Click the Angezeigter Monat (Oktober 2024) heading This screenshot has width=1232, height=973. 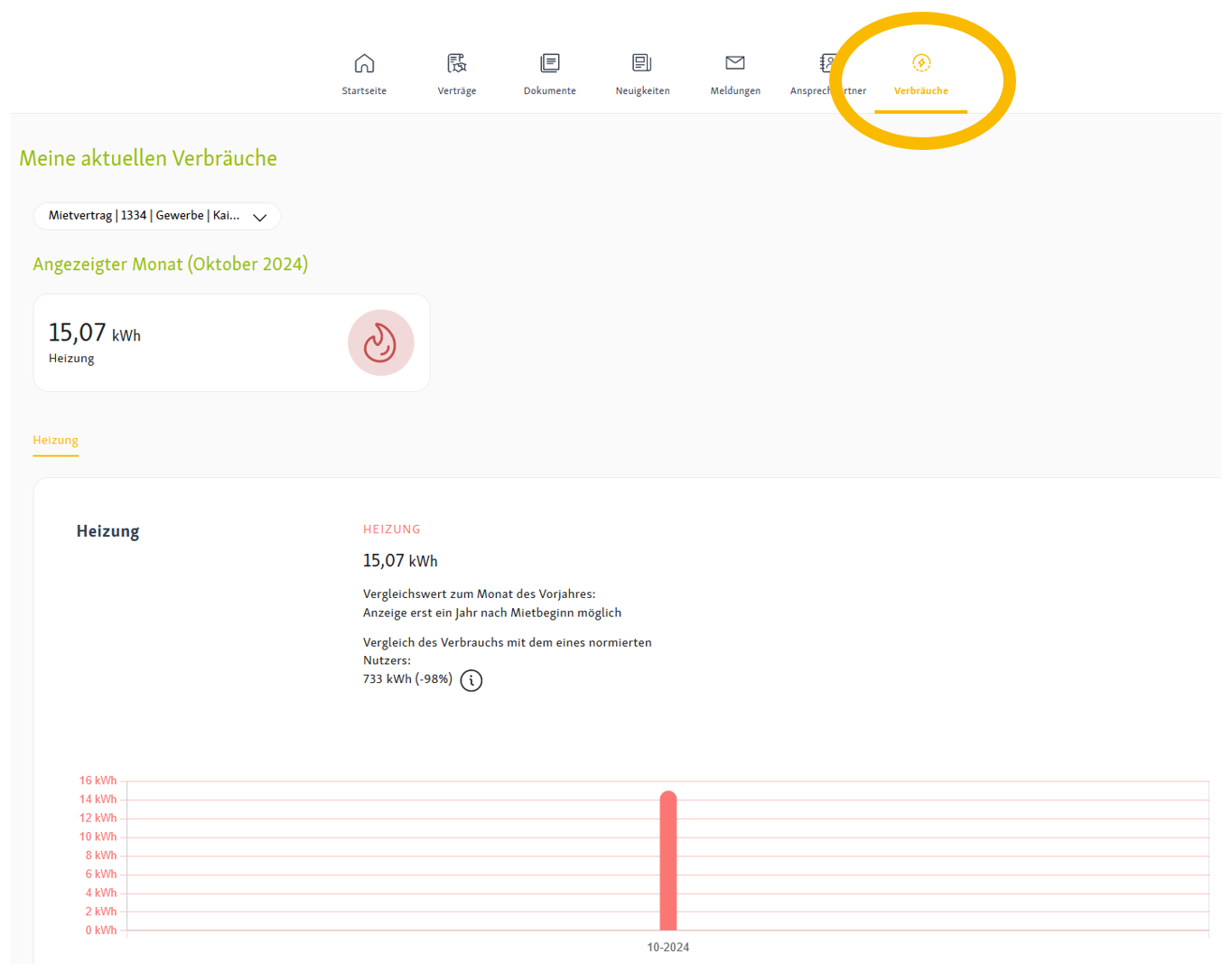(x=171, y=265)
